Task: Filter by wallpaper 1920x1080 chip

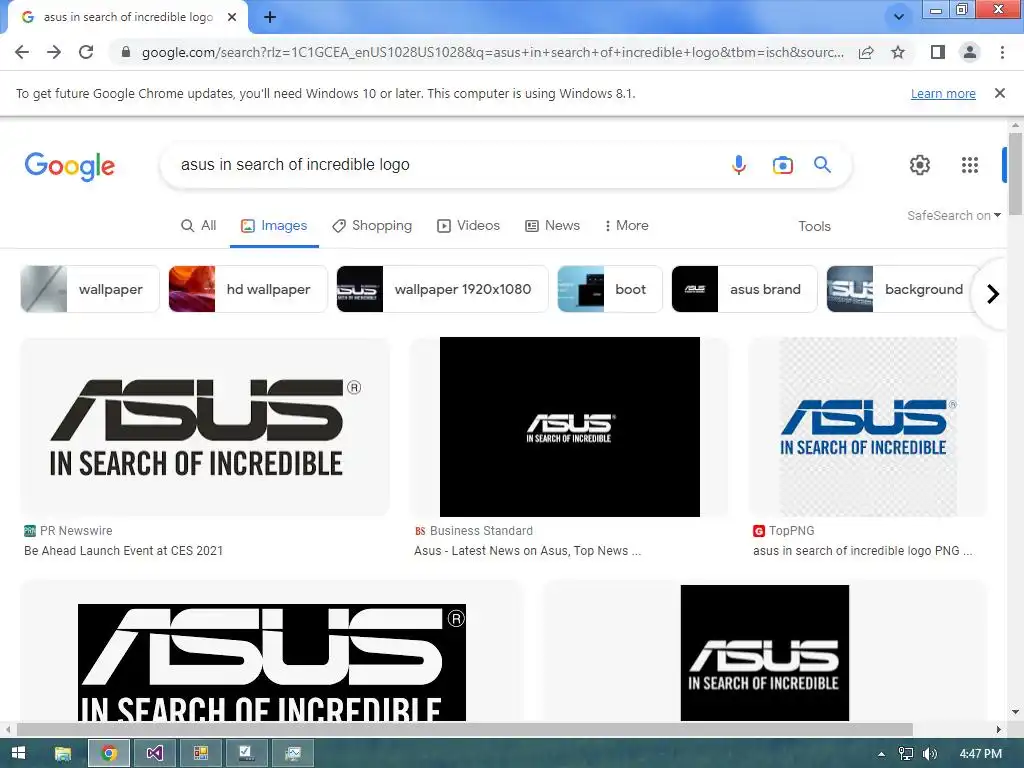Action: coord(442,289)
